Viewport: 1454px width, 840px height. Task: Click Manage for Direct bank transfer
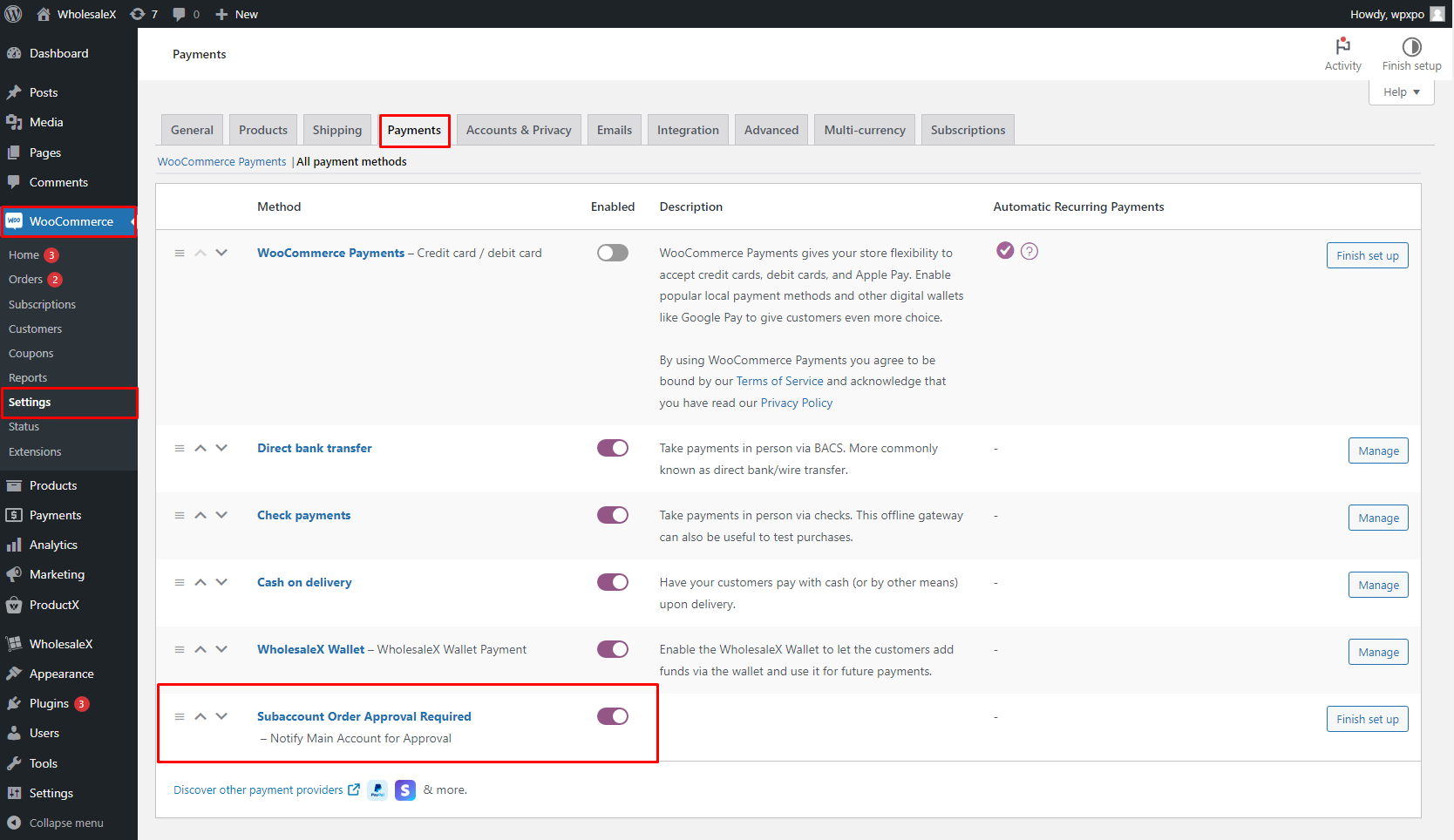point(1378,450)
